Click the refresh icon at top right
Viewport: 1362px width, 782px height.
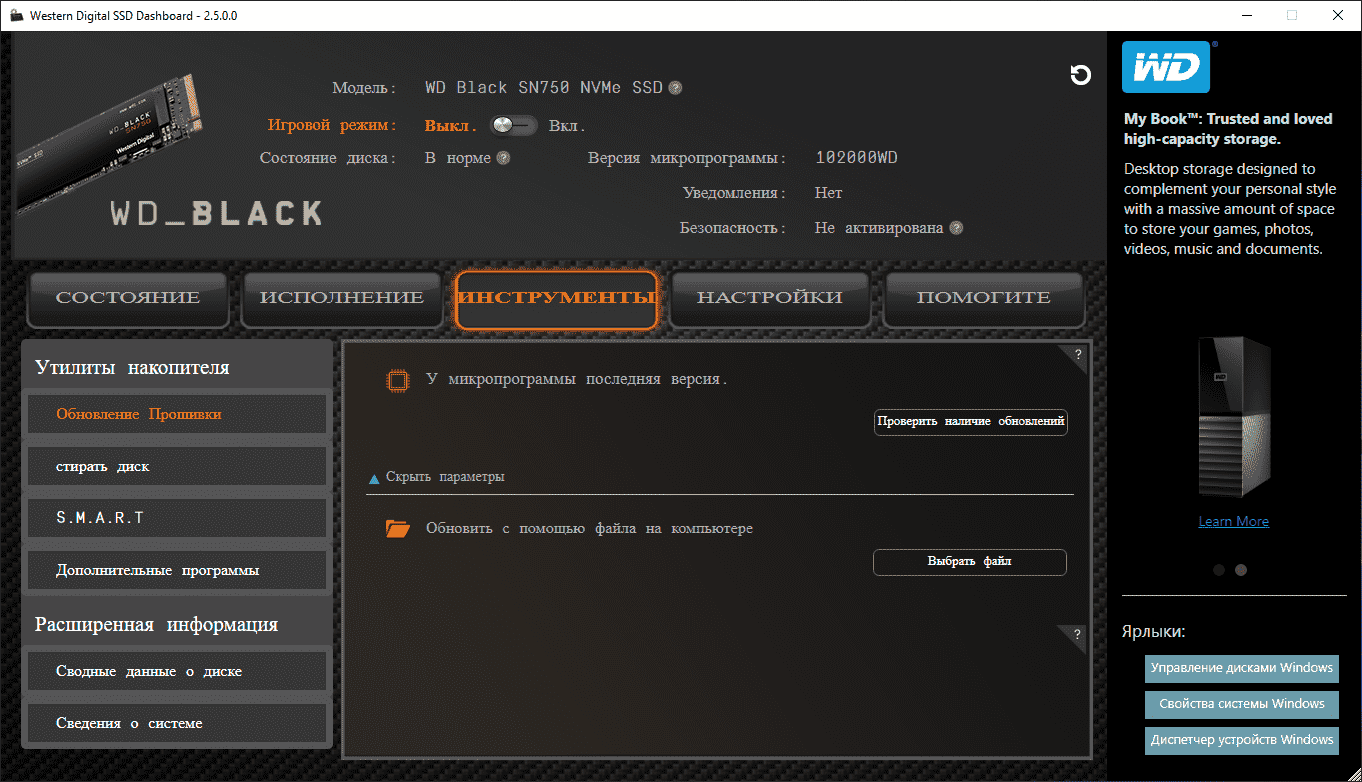(1080, 75)
